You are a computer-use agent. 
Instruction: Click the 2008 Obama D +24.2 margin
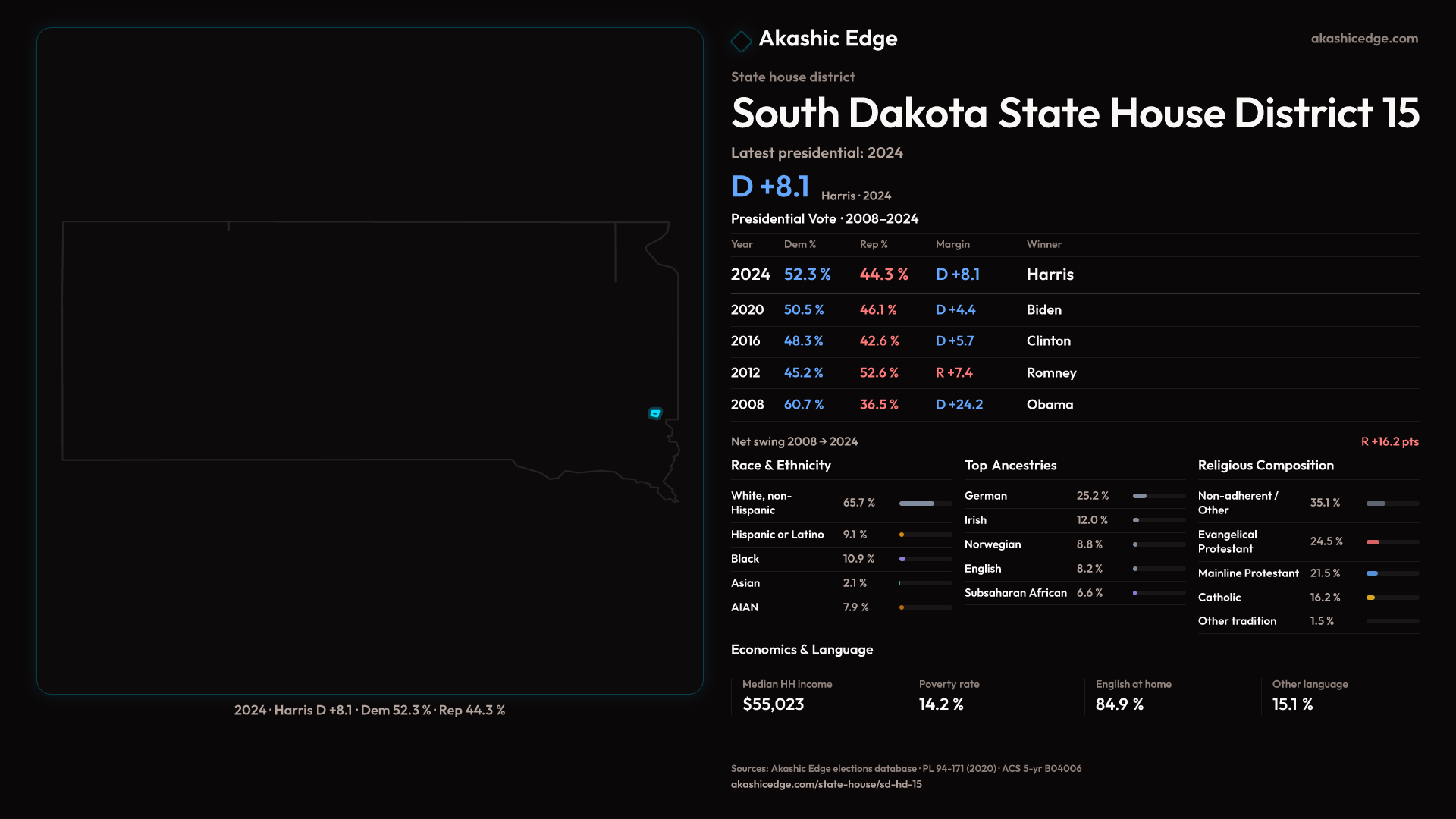pos(959,405)
